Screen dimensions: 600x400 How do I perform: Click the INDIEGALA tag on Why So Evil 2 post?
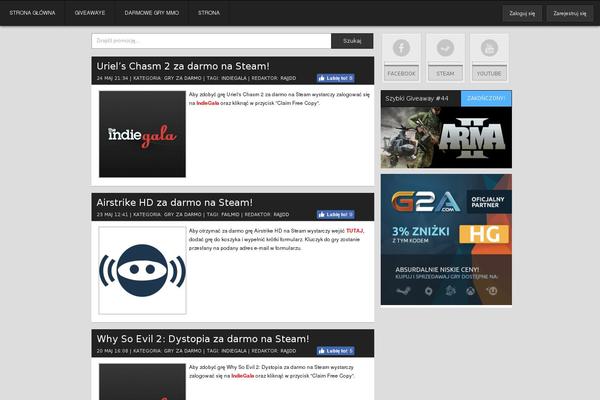pyautogui.click(x=234, y=351)
